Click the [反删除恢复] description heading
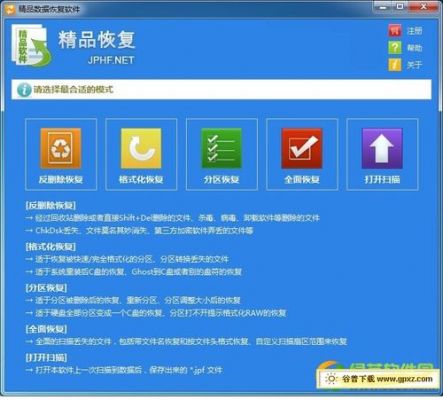 pos(51,205)
